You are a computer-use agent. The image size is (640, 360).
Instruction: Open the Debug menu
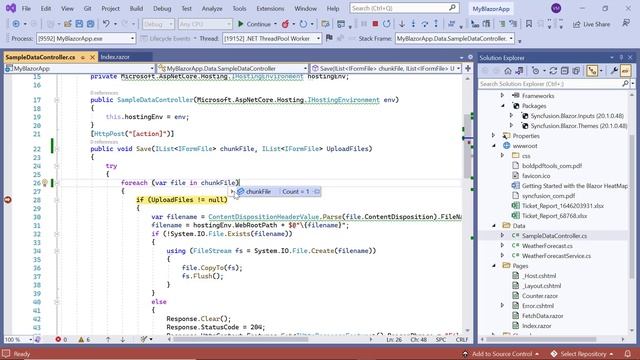[x=162, y=8]
